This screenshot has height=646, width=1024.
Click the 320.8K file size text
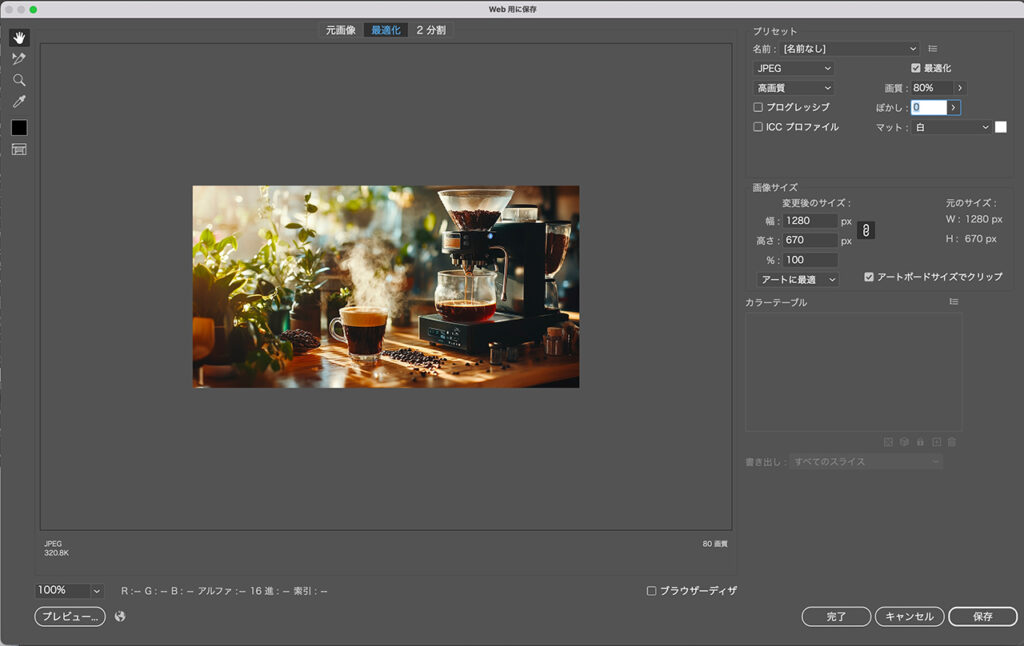click(56, 553)
